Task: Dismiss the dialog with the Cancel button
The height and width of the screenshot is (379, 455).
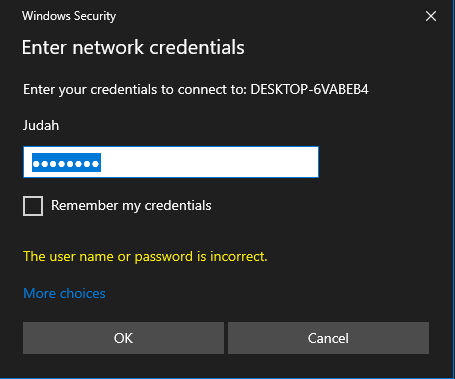Action: pos(328,338)
